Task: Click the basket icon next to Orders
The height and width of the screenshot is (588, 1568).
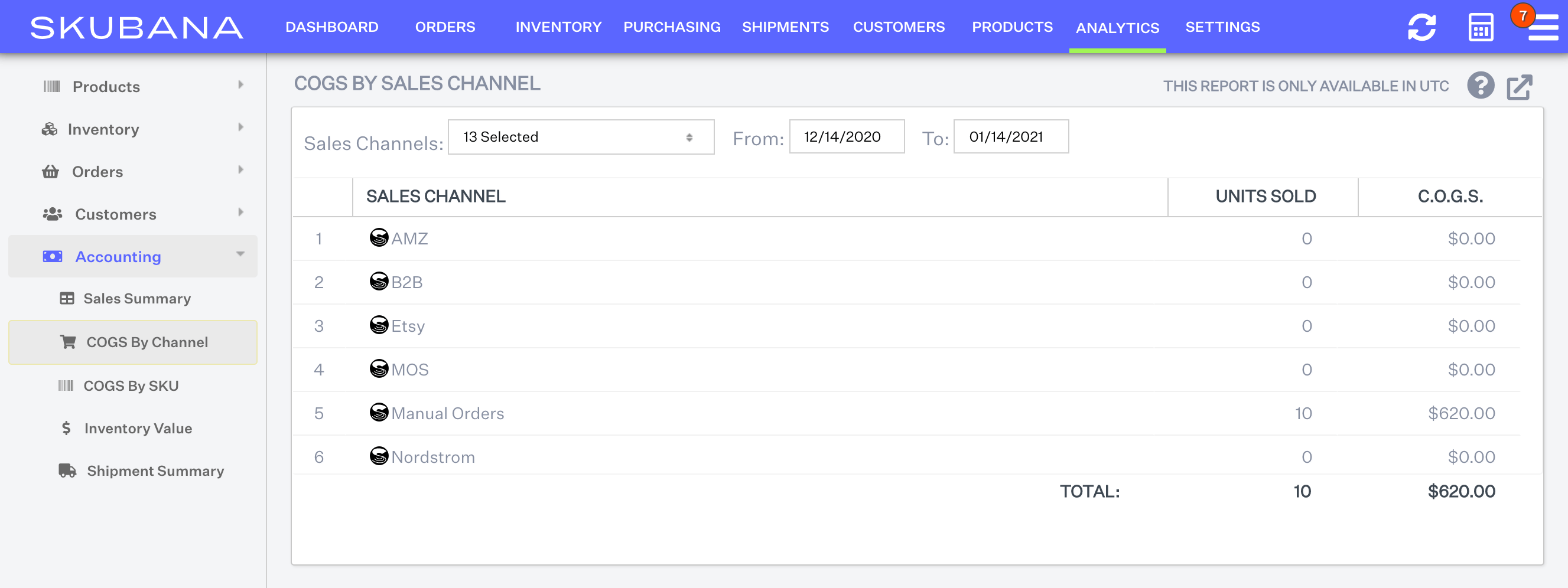Action: click(51, 171)
